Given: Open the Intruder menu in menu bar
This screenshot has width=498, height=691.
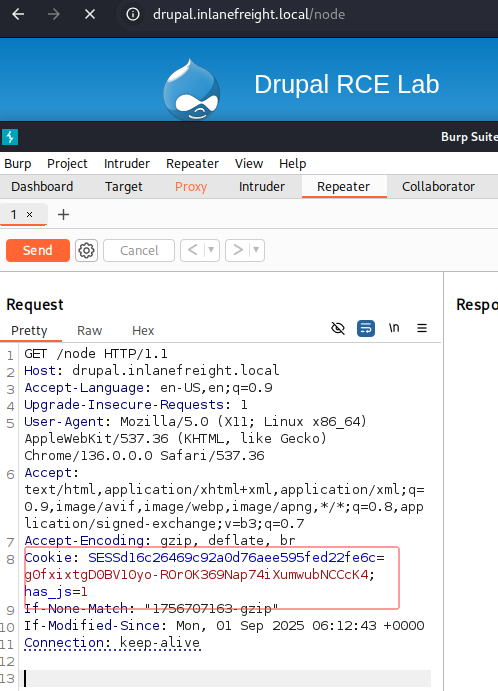Looking at the screenshot, I should (x=127, y=164).
